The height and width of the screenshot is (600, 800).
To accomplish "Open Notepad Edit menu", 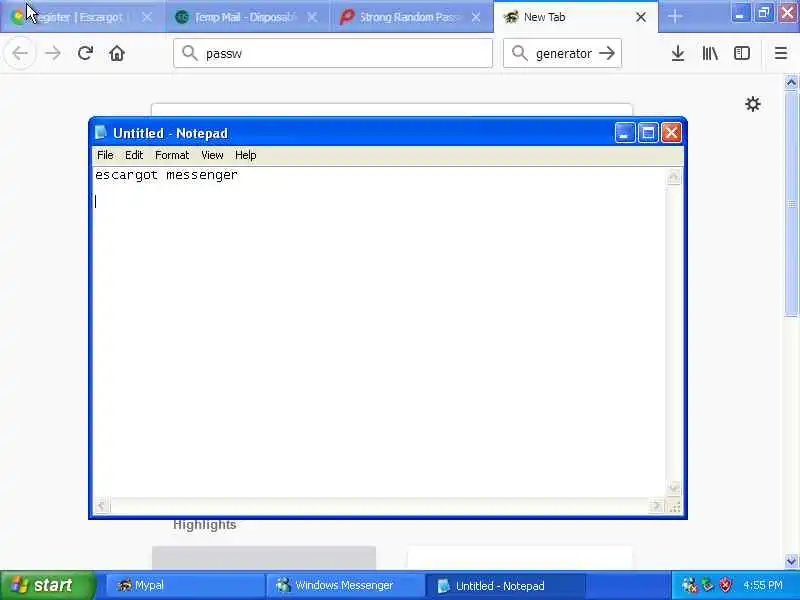I will (x=134, y=155).
